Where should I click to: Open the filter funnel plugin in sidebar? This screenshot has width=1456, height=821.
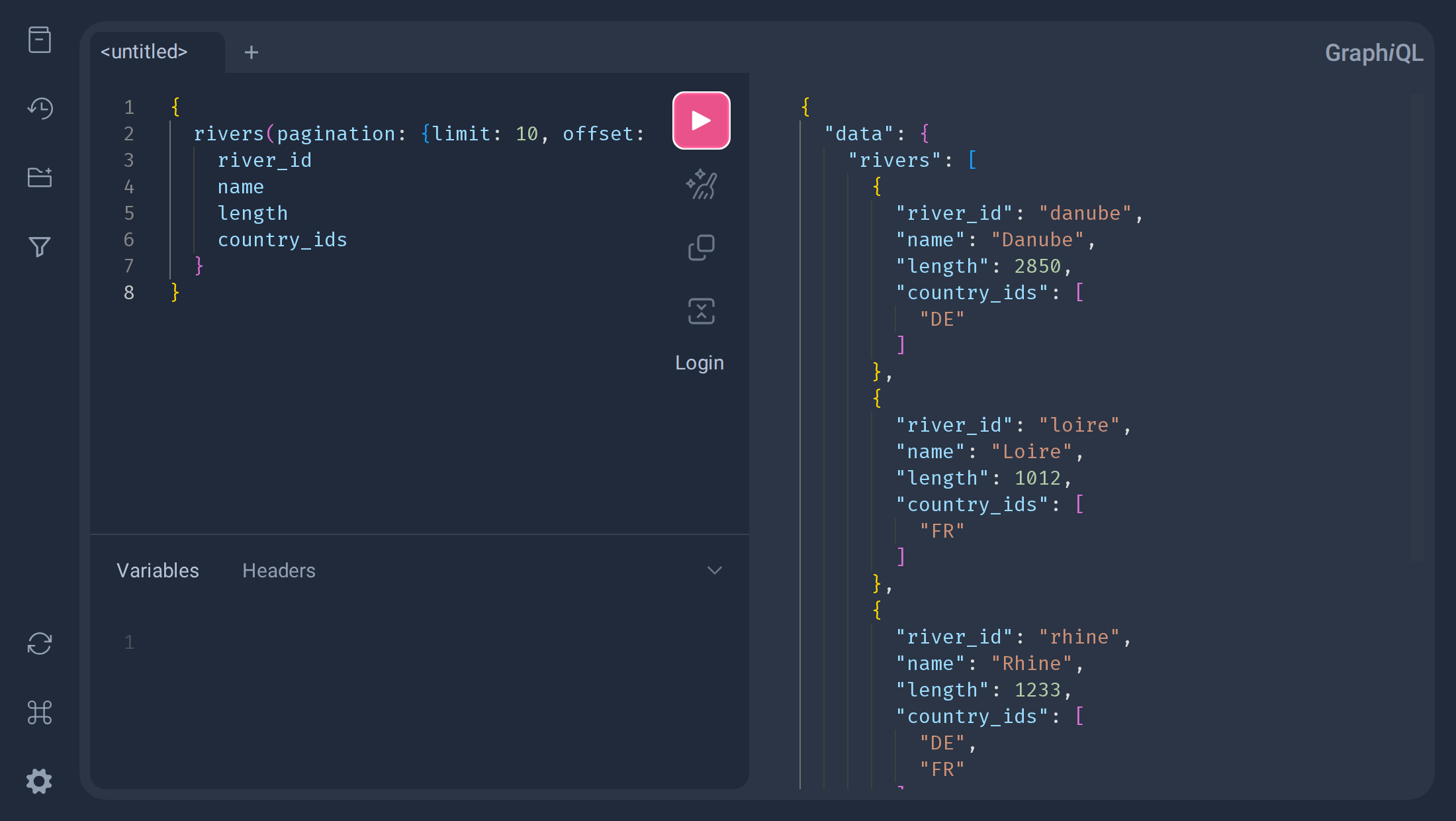tap(40, 246)
